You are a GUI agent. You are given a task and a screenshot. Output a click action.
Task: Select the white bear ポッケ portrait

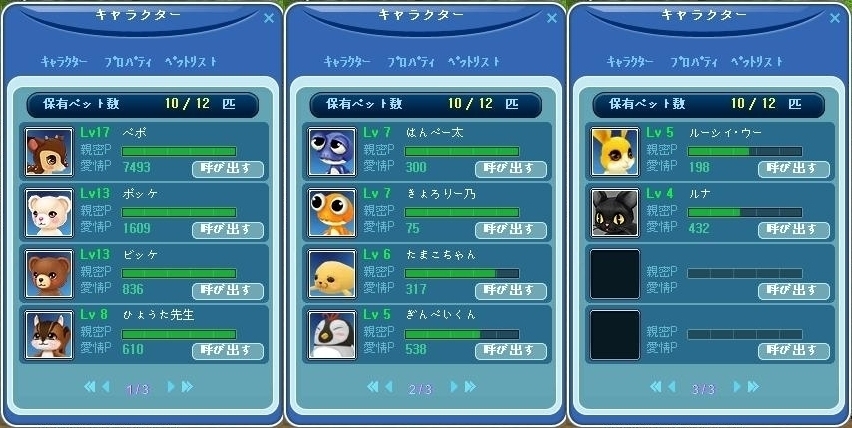coord(49,213)
